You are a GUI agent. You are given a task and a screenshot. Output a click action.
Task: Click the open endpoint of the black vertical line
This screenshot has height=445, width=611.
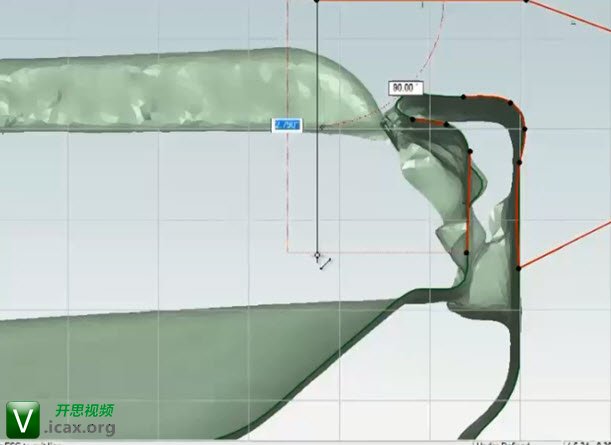click(317, 256)
